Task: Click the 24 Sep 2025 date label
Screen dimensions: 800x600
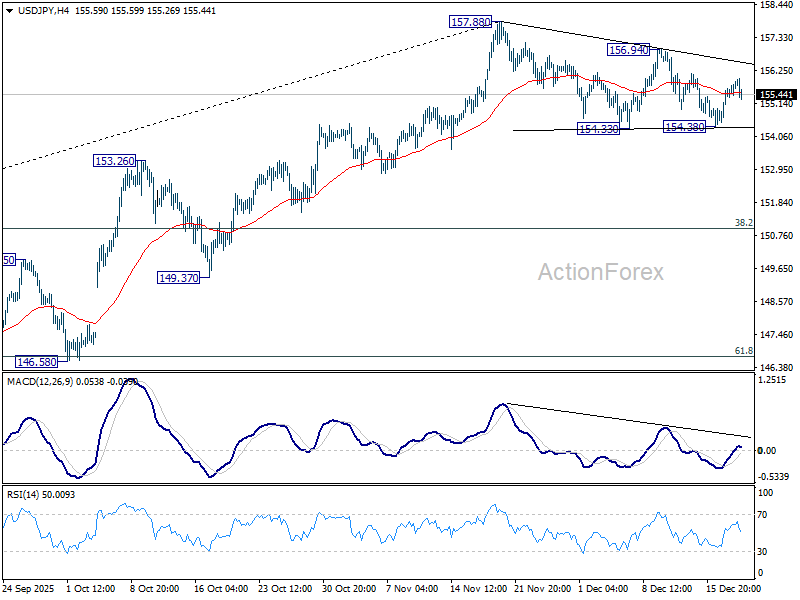Action: 28,588
